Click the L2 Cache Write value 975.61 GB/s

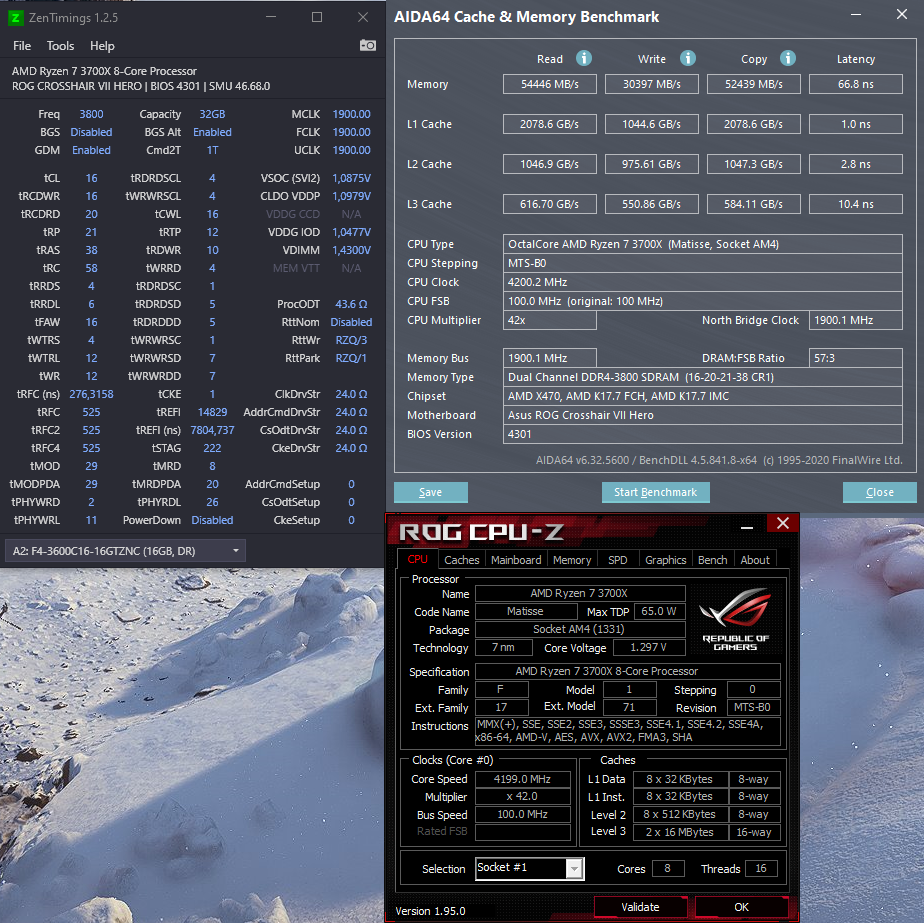point(652,164)
